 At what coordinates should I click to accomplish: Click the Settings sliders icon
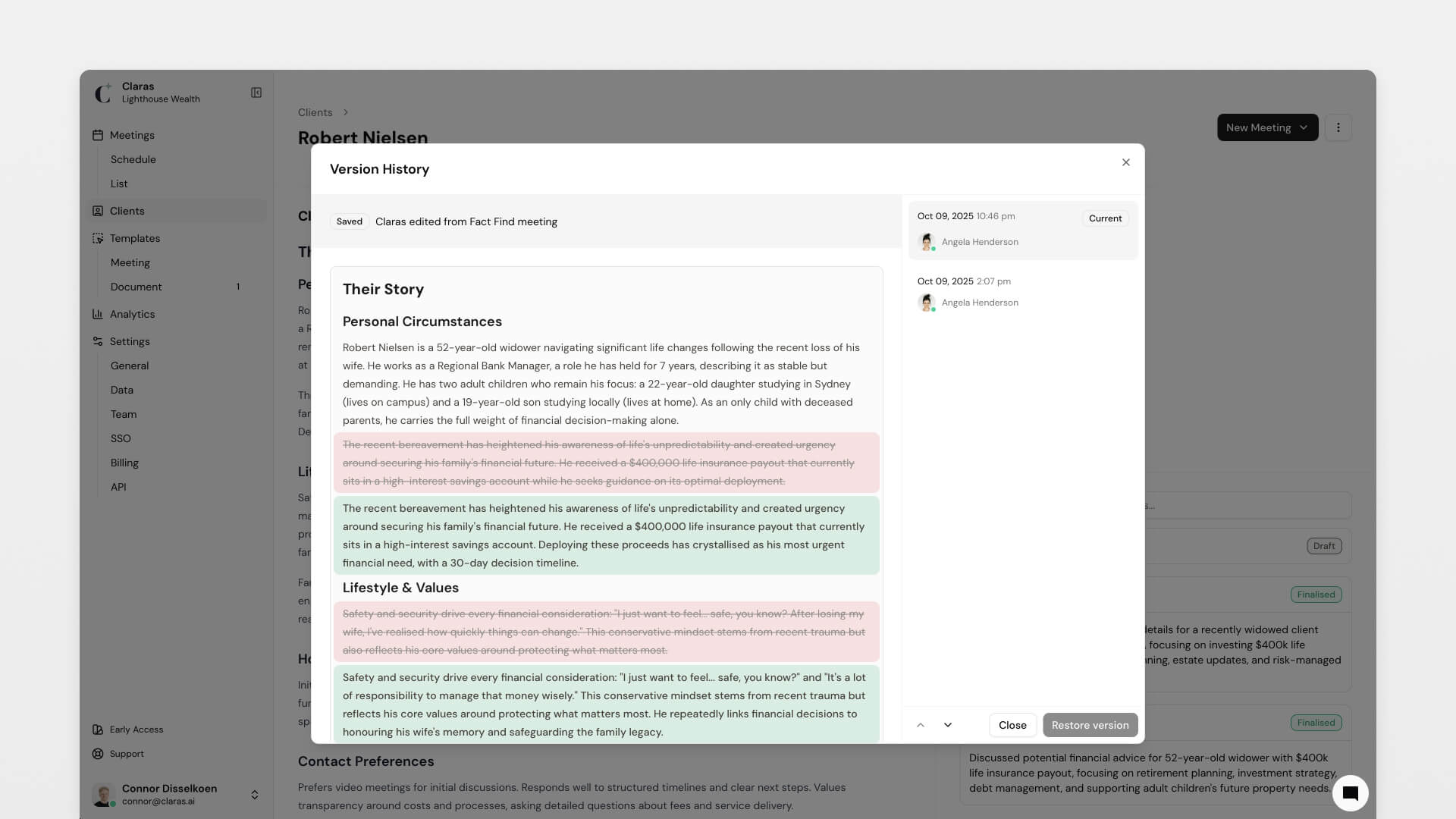98,341
